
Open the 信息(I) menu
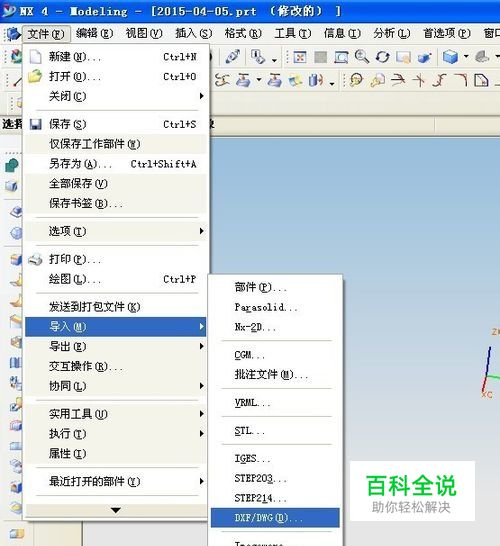tap(342, 33)
